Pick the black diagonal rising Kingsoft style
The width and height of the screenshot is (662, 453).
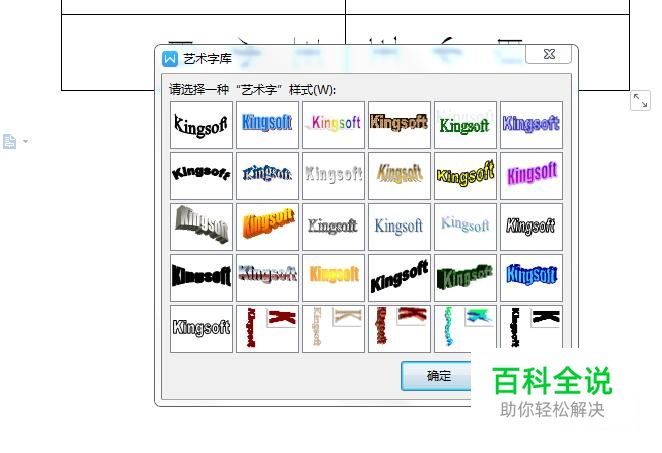tap(399, 278)
